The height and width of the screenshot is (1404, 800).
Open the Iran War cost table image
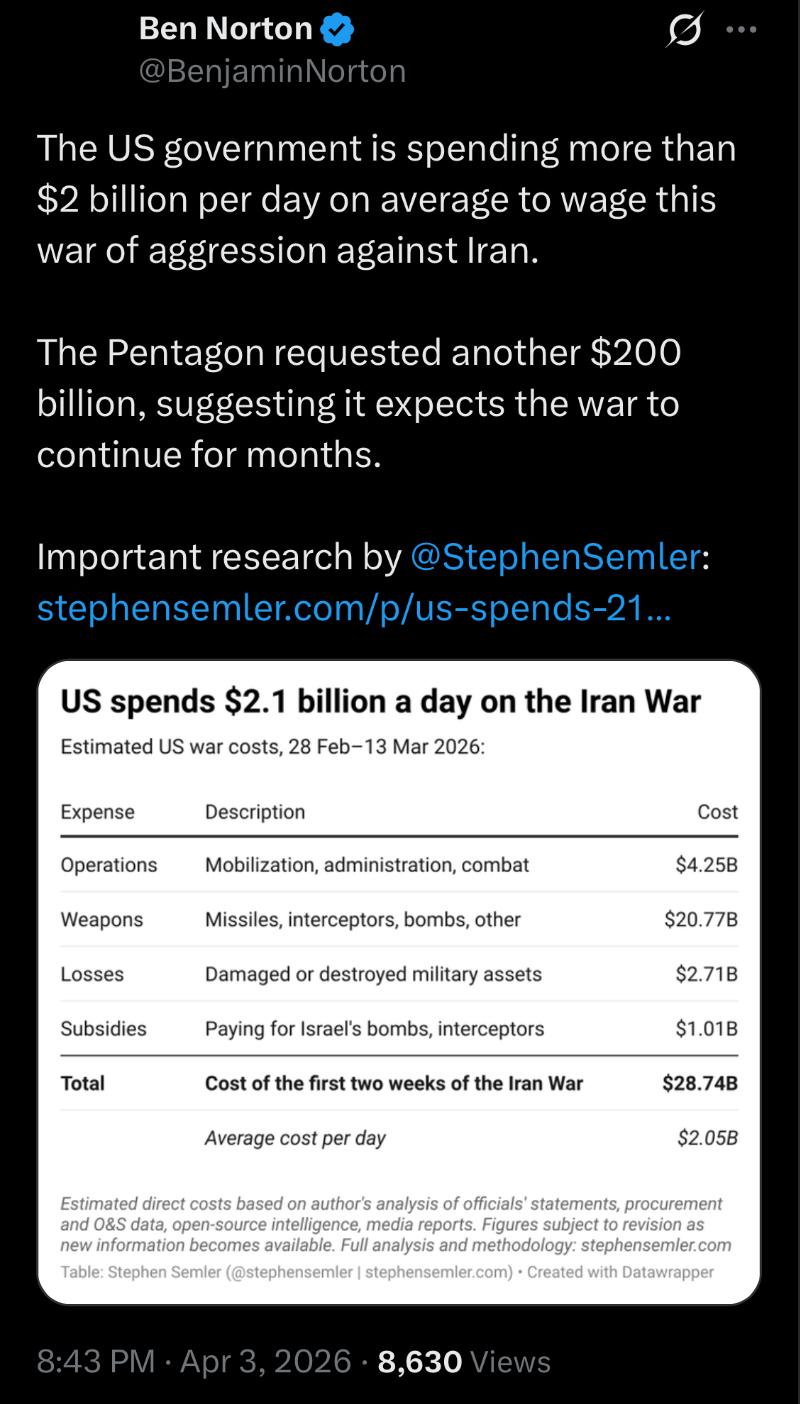[399, 982]
